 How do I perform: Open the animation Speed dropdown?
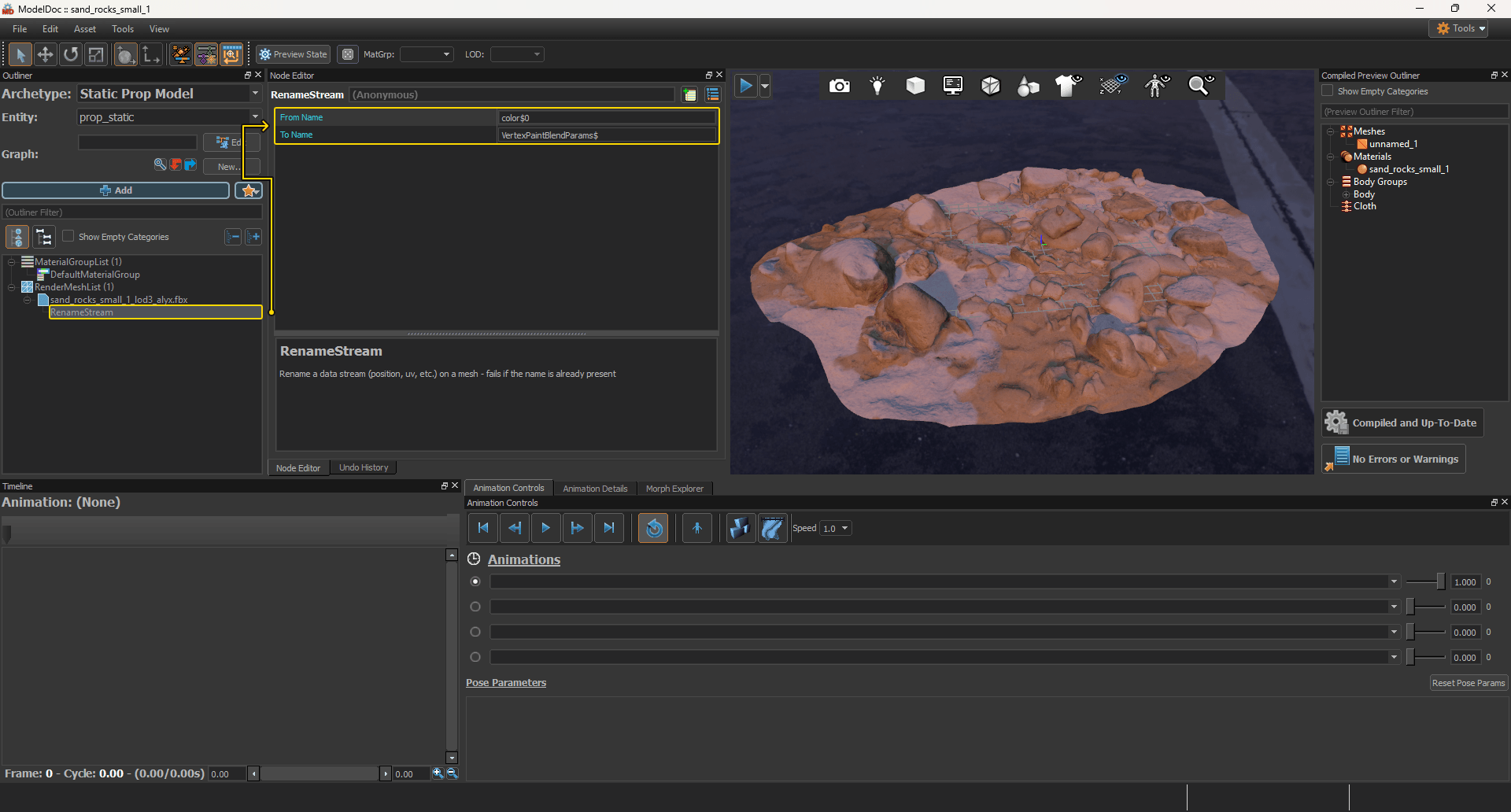click(x=836, y=528)
